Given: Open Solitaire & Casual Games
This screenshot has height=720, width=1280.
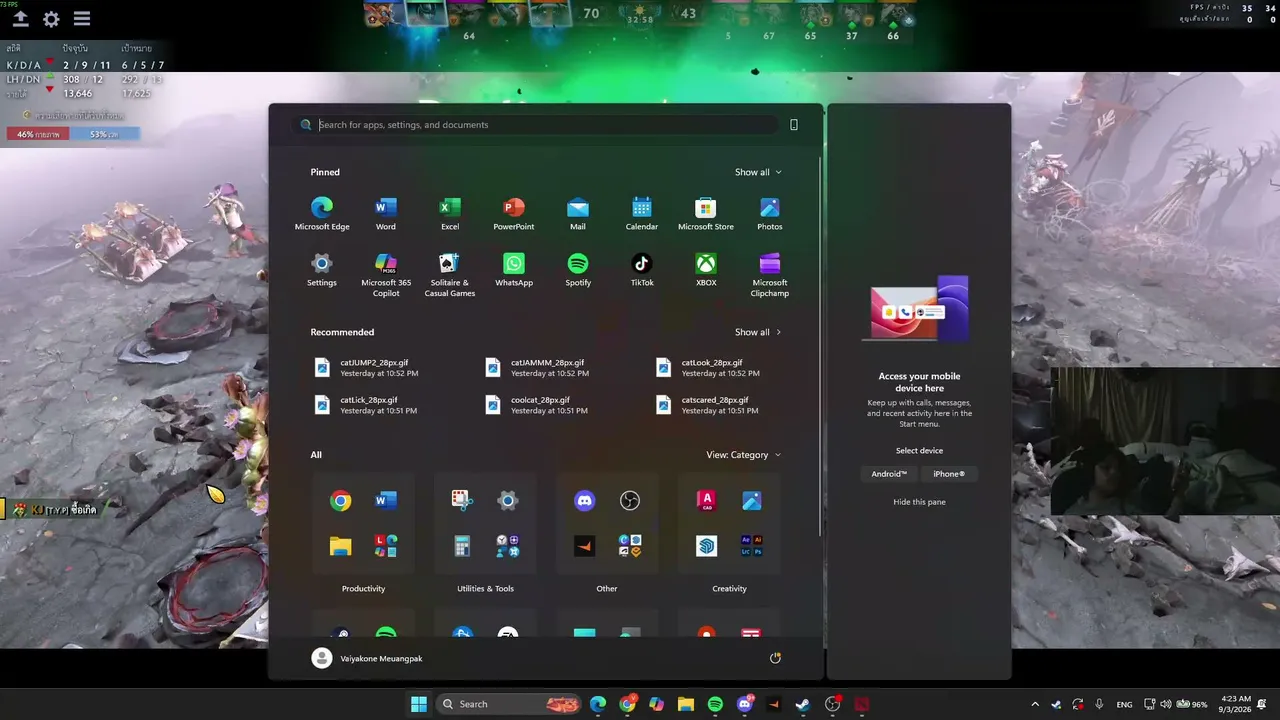Looking at the screenshot, I should coord(450,275).
